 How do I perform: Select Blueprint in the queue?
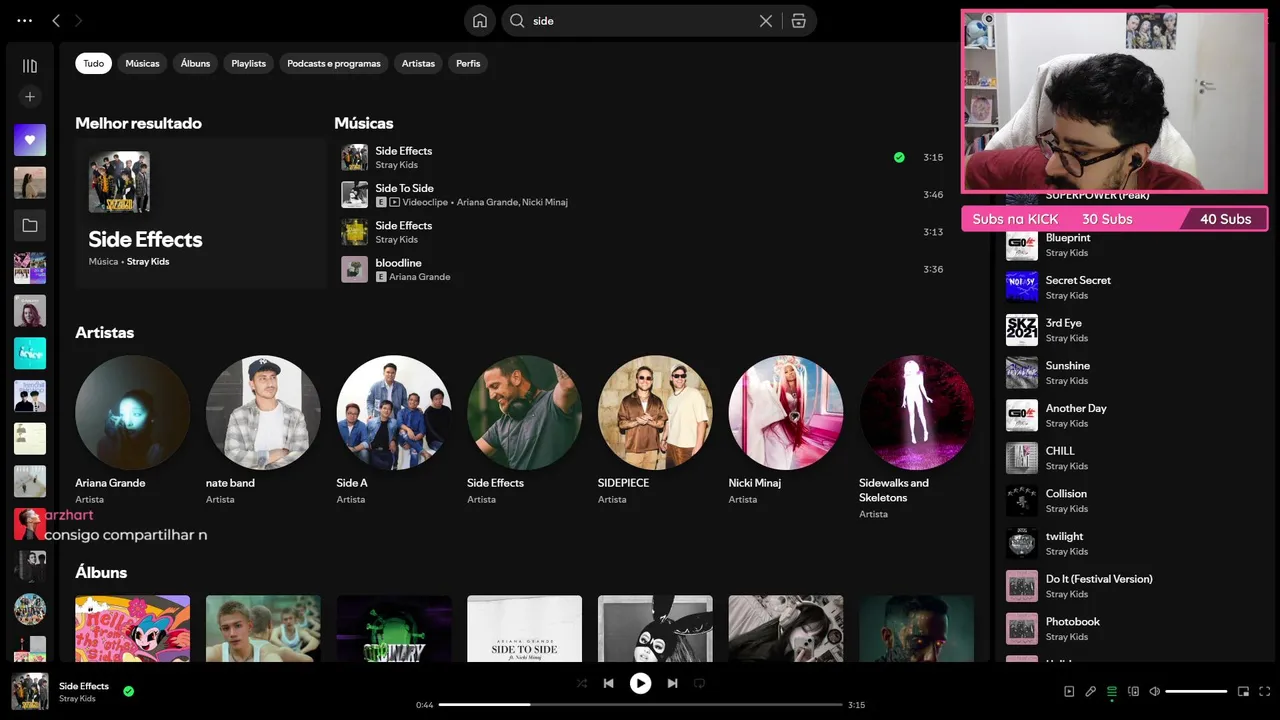coord(1134,245)
